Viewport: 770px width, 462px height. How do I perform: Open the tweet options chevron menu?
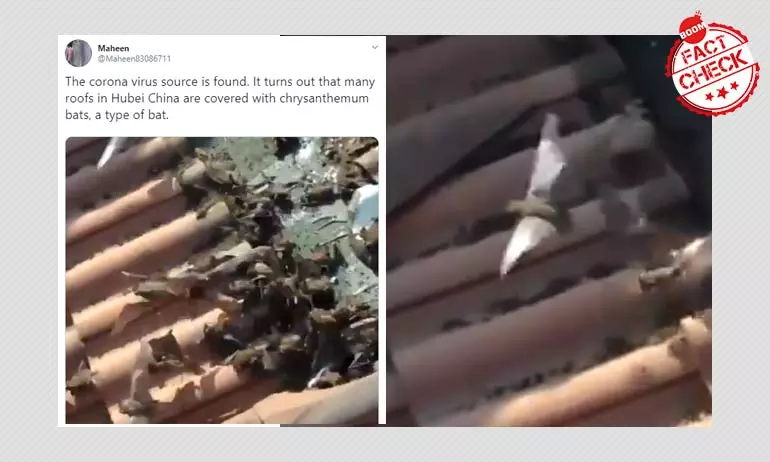pyautogui.click(x=375, y=48)
